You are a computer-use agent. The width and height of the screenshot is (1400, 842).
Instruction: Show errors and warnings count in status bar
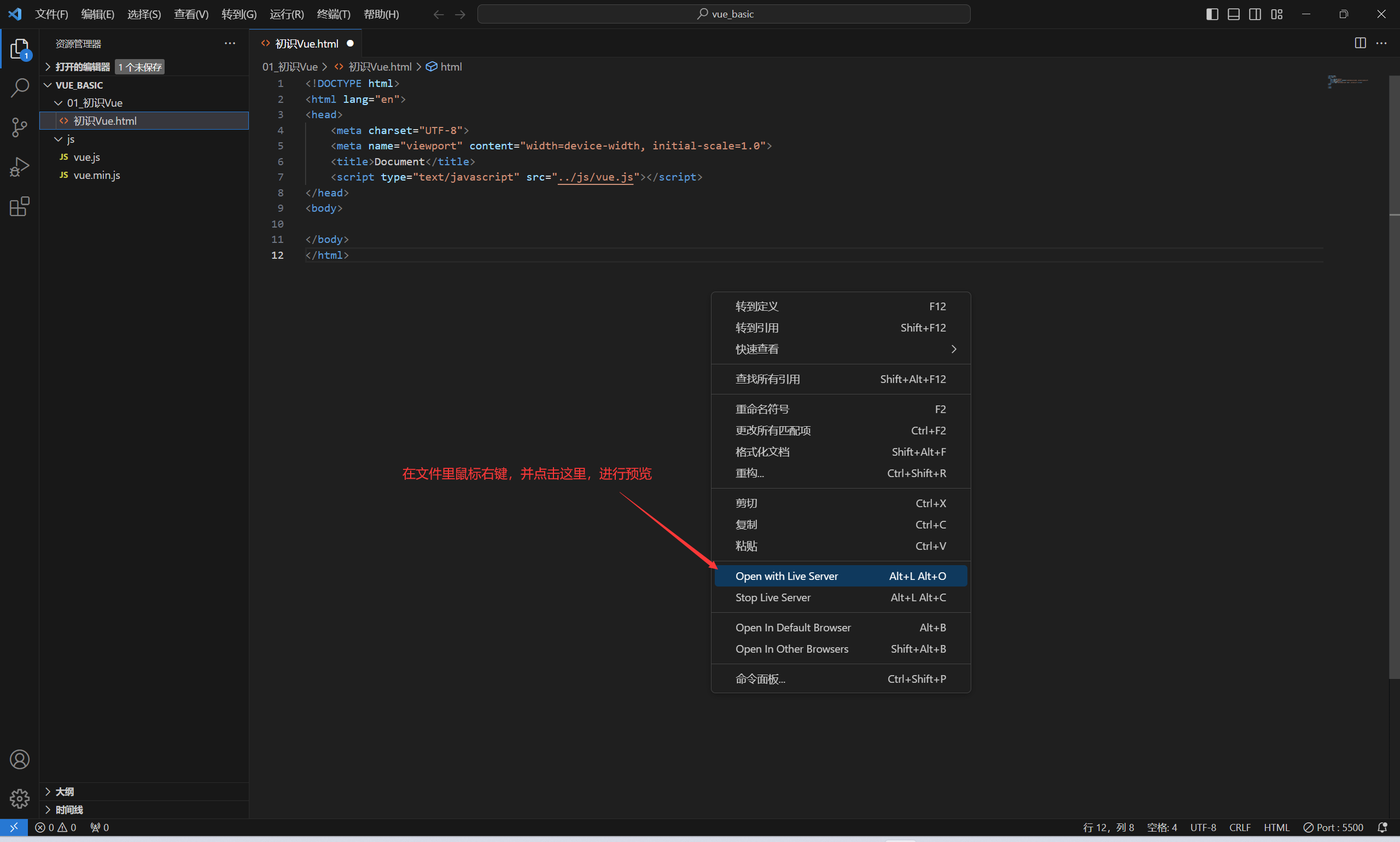click(x=56, y=827)
